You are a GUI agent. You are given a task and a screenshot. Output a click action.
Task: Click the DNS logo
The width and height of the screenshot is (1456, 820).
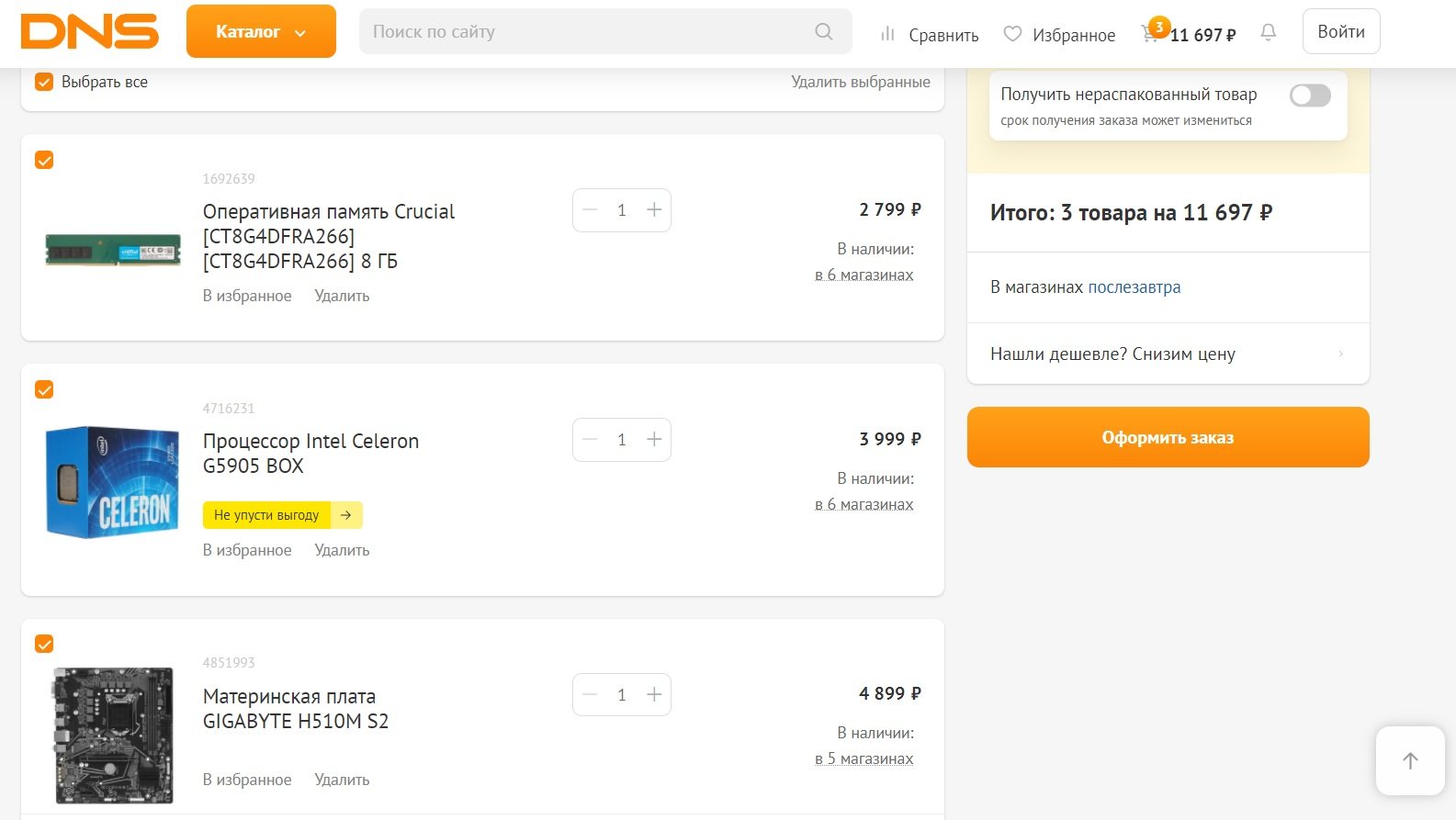click(x=89, y=31)
